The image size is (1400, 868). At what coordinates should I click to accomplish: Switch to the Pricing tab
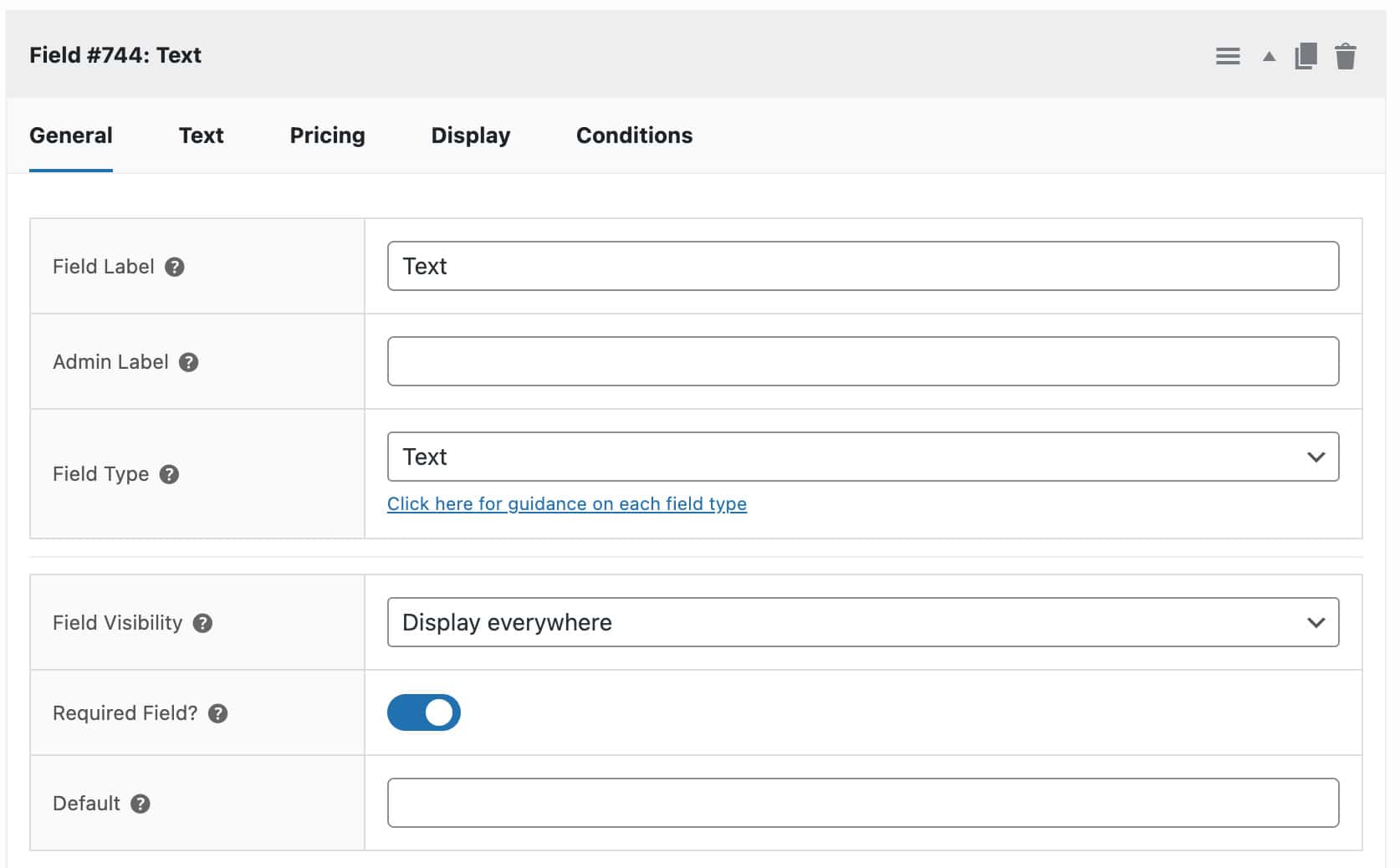pos(326,135)
